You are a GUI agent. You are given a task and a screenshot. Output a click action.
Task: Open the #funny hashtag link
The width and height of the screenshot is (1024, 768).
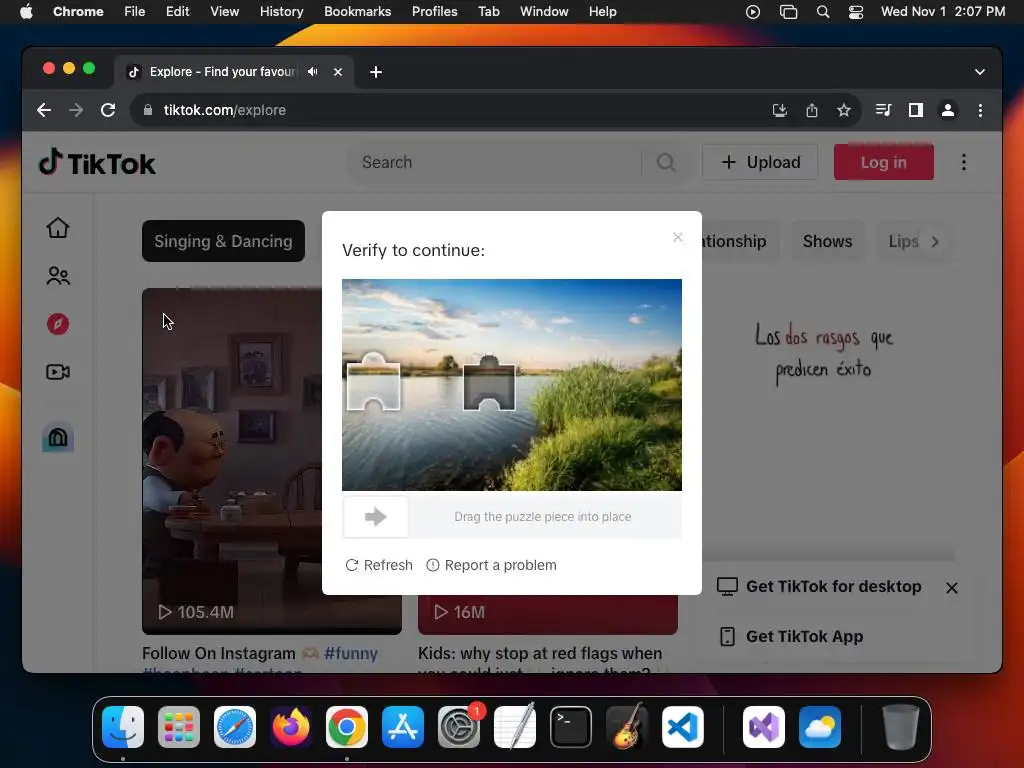351,653
